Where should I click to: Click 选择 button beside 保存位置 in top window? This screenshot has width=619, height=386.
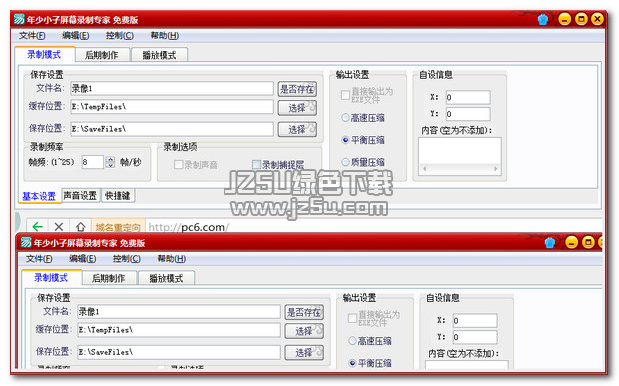[297, 129]
